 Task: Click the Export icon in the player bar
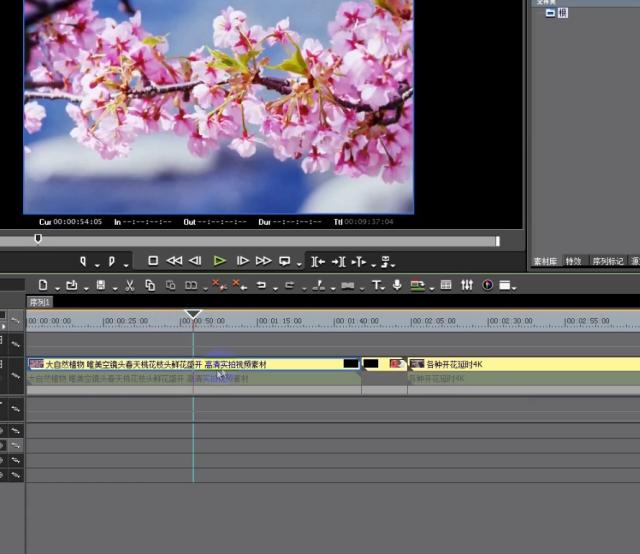point(385,261)
